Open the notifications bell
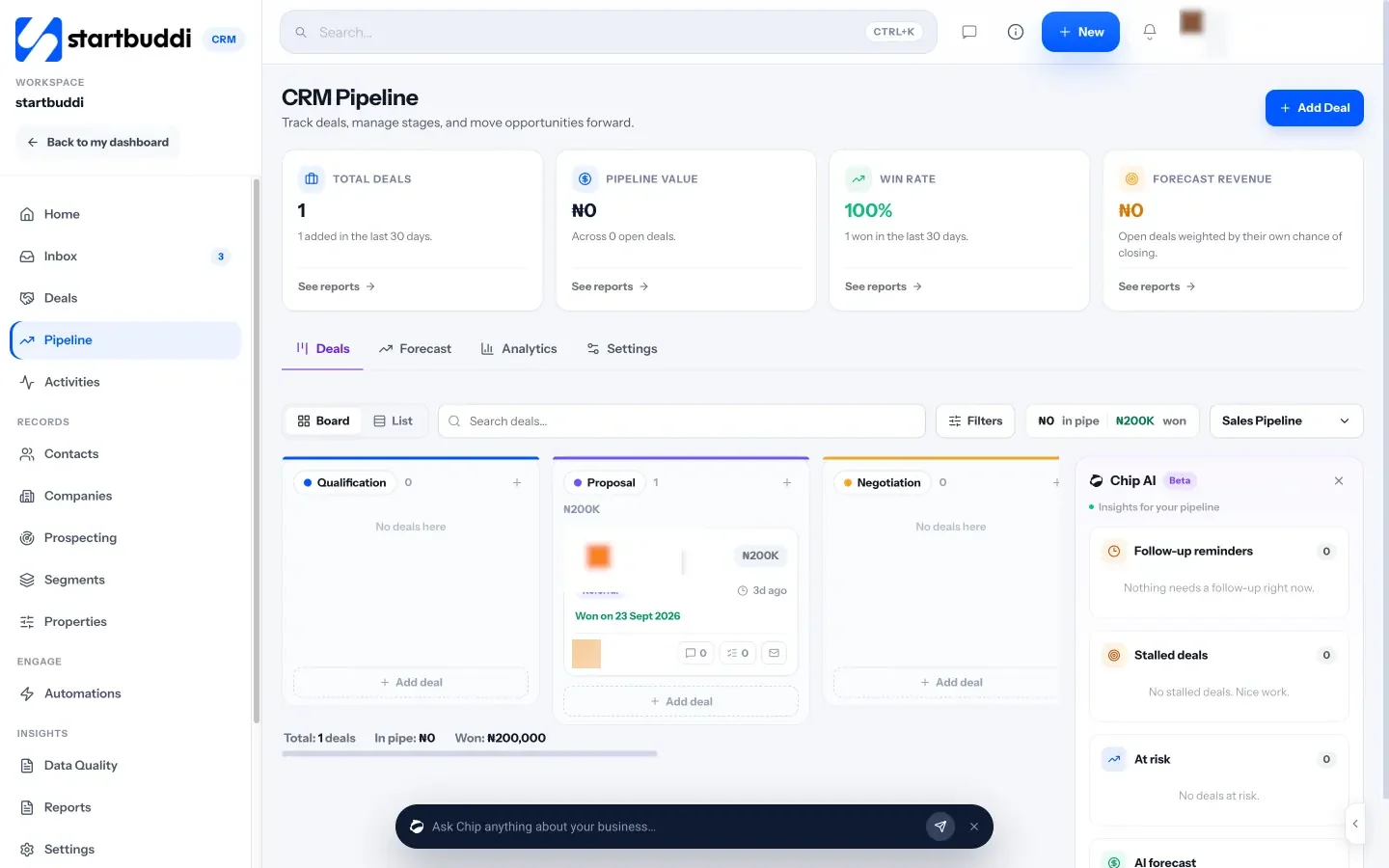 pos(1150,32)
